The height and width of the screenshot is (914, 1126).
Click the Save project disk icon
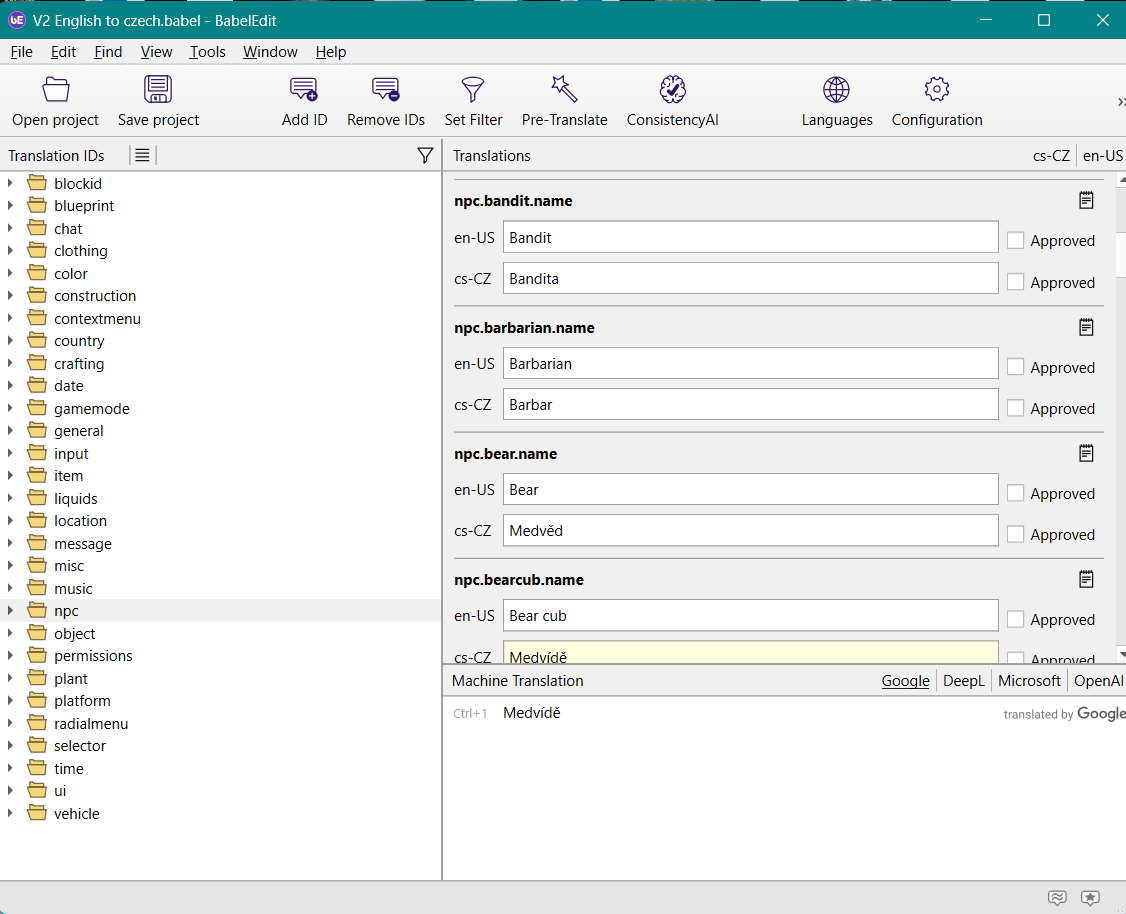point(158,90)
